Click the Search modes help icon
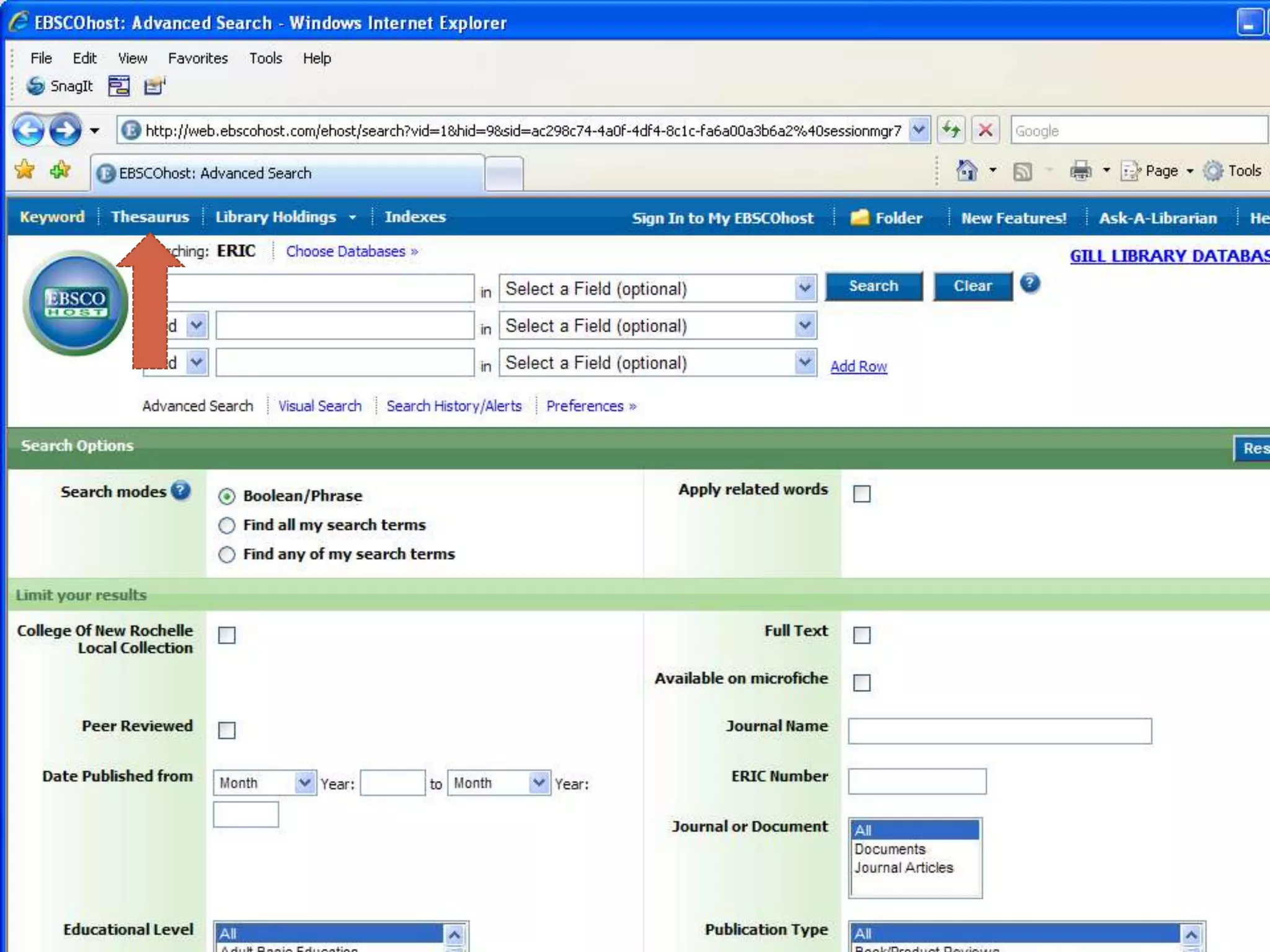 180,491
